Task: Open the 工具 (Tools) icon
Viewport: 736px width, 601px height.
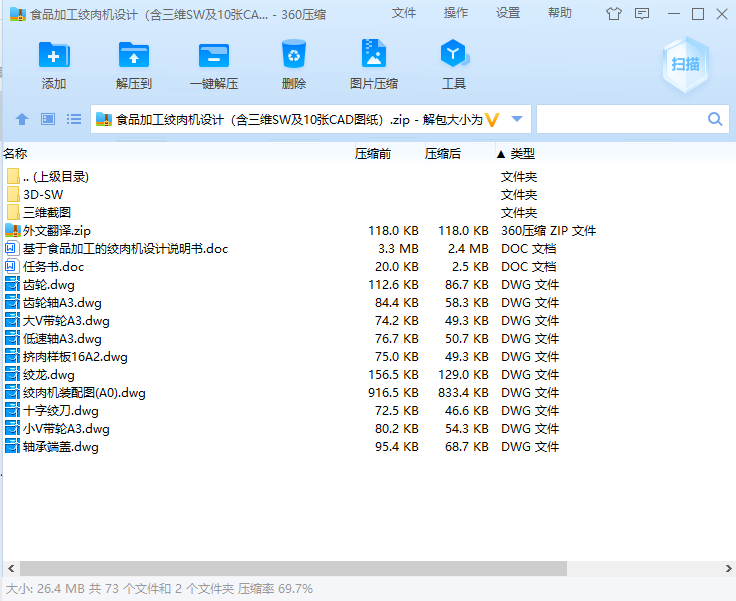Action: [454, 54]
